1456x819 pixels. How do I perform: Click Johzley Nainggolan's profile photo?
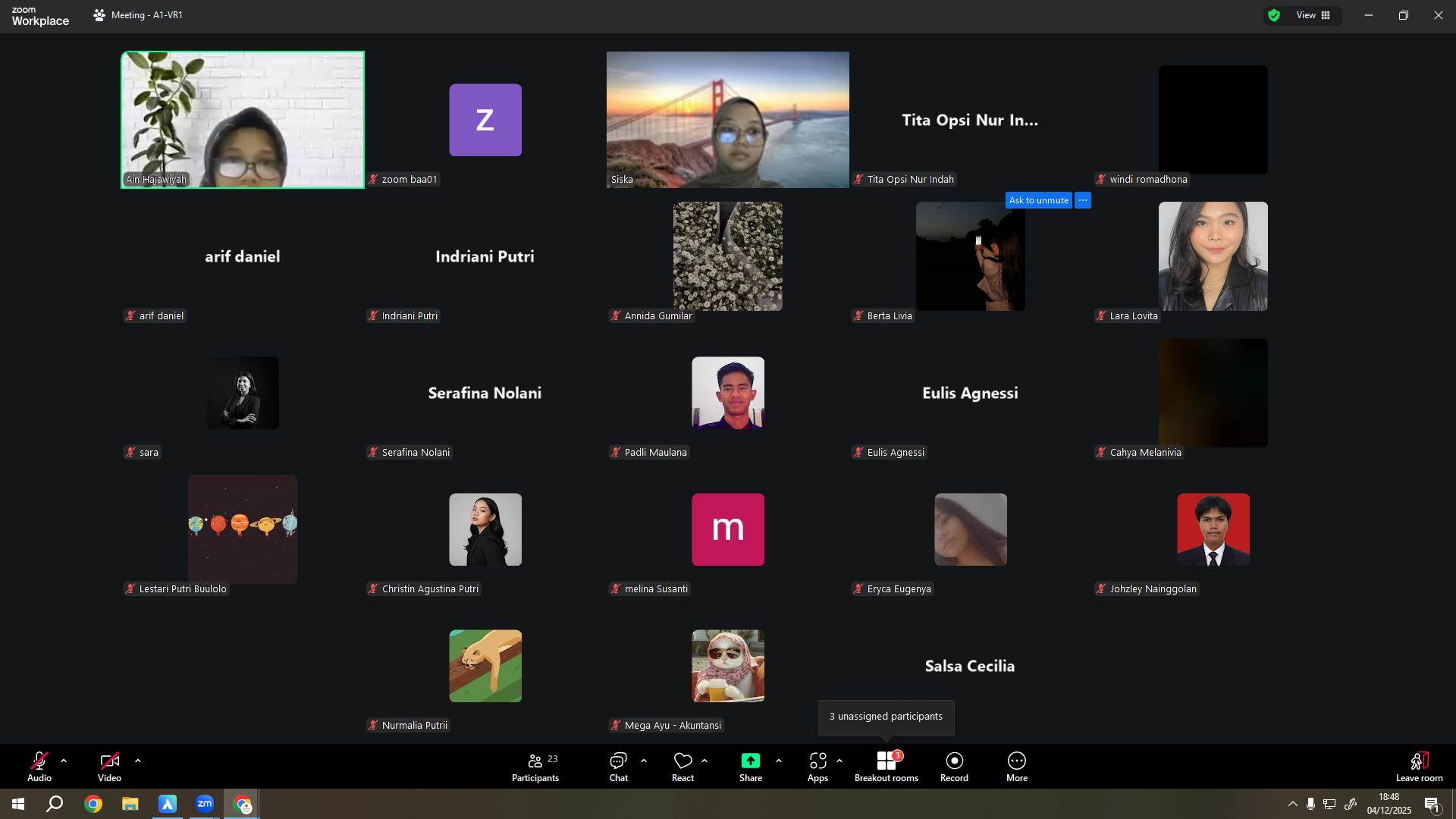(x=1213, y=529)
